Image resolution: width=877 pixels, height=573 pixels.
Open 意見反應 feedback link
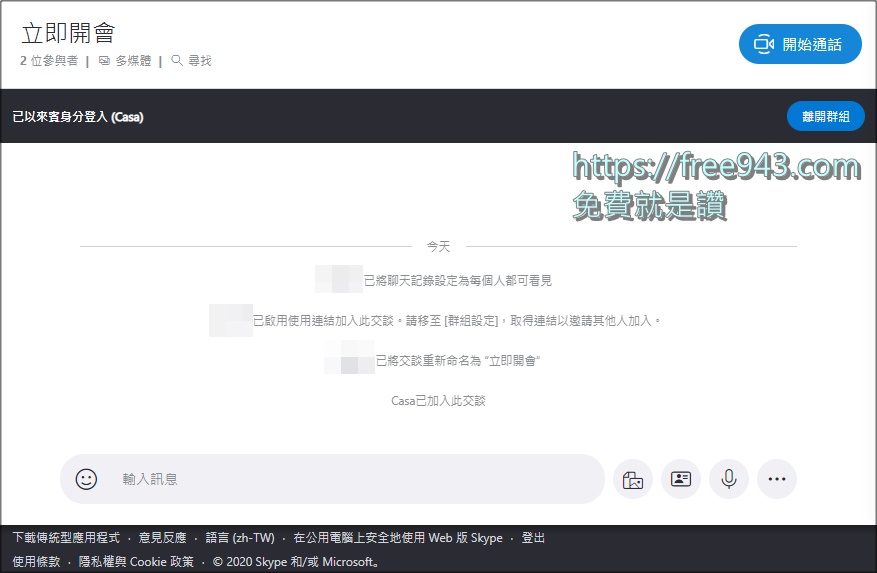pos(162,538)
